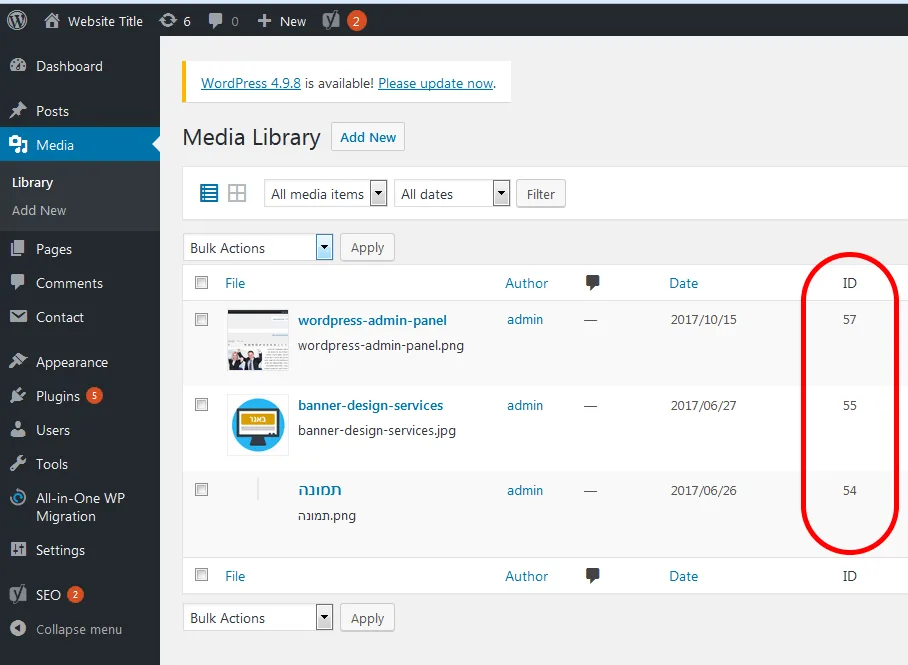908x665 pixels.
Task: Click the Appearance paintbrush icon
Action: pos(18,361)
